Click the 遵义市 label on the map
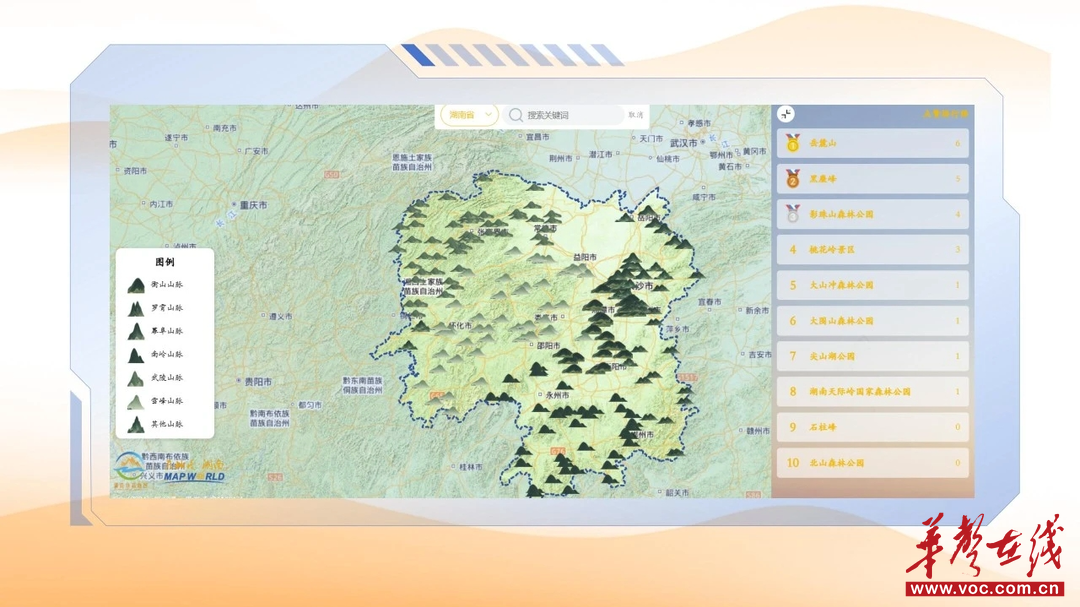 280,316
